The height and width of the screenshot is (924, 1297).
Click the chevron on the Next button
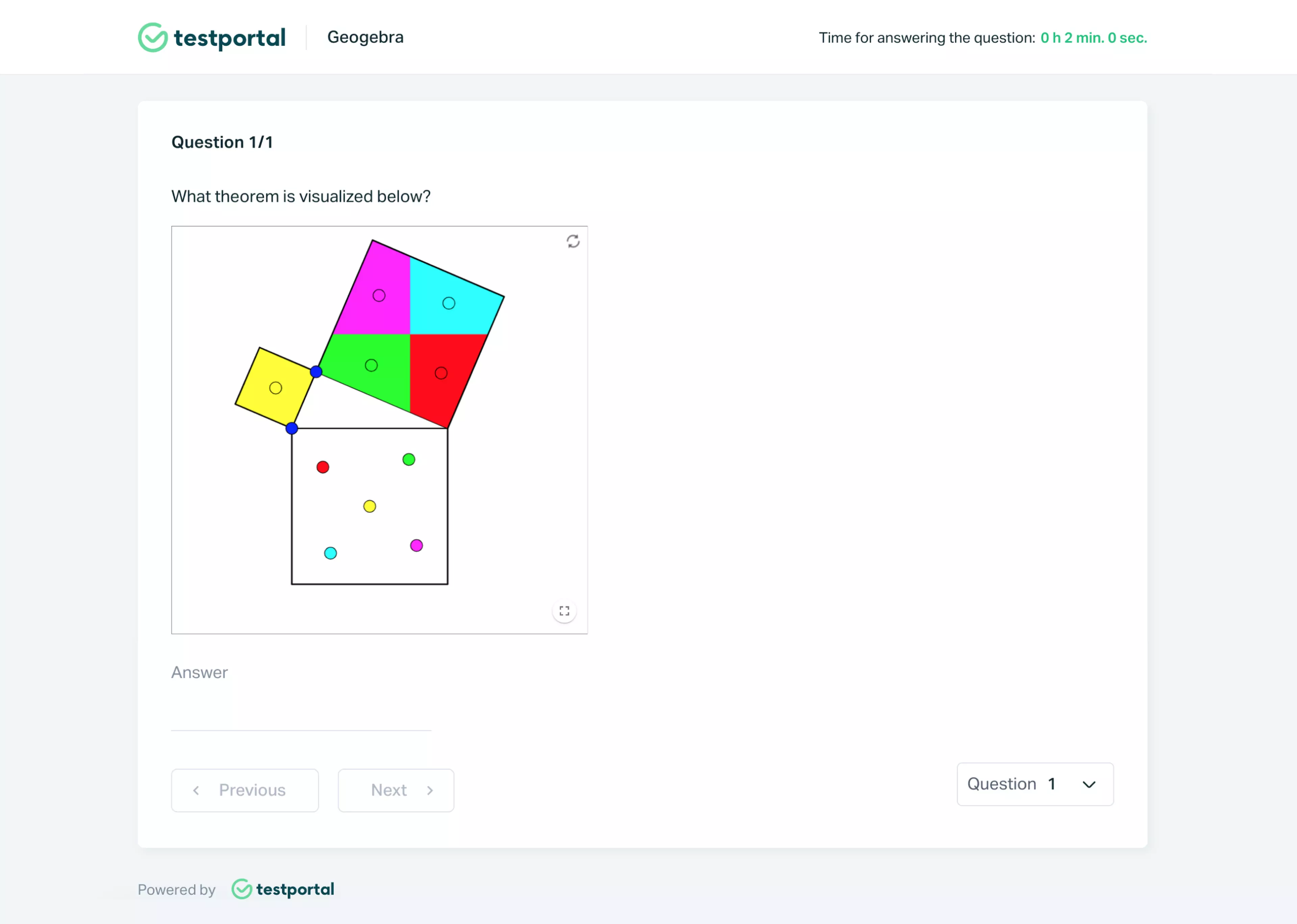click(x=430, y=790)
